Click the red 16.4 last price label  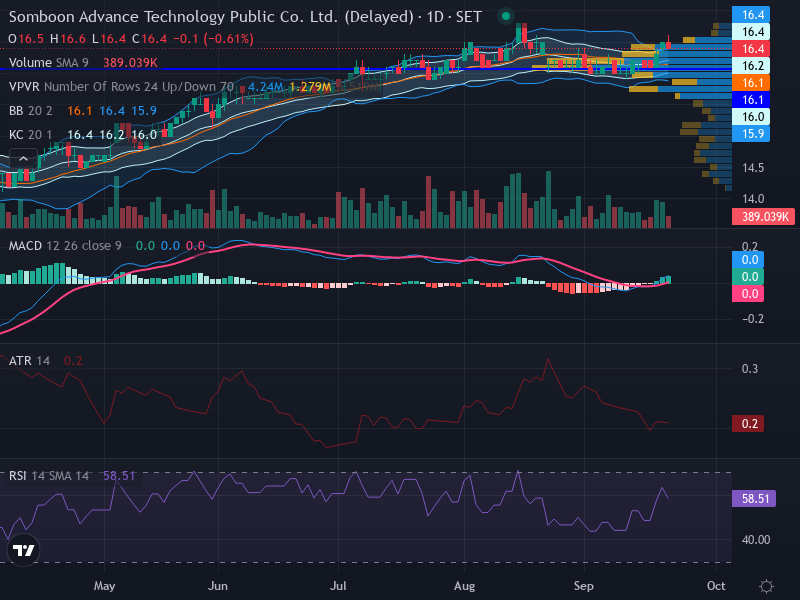[751, 48]
